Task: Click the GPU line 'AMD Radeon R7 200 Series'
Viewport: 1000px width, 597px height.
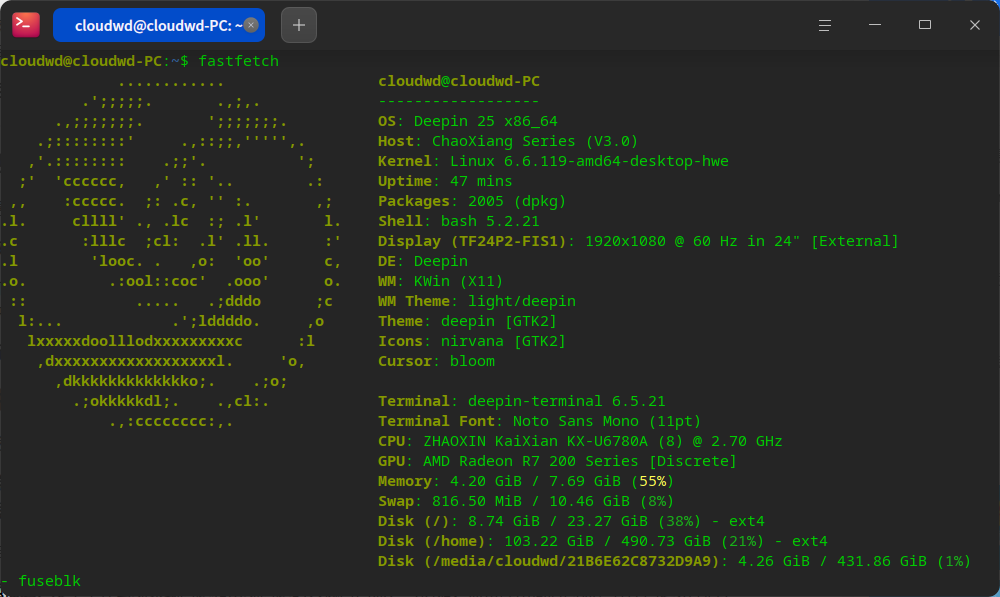Action: pyautogui.click(x=557, y=461)
